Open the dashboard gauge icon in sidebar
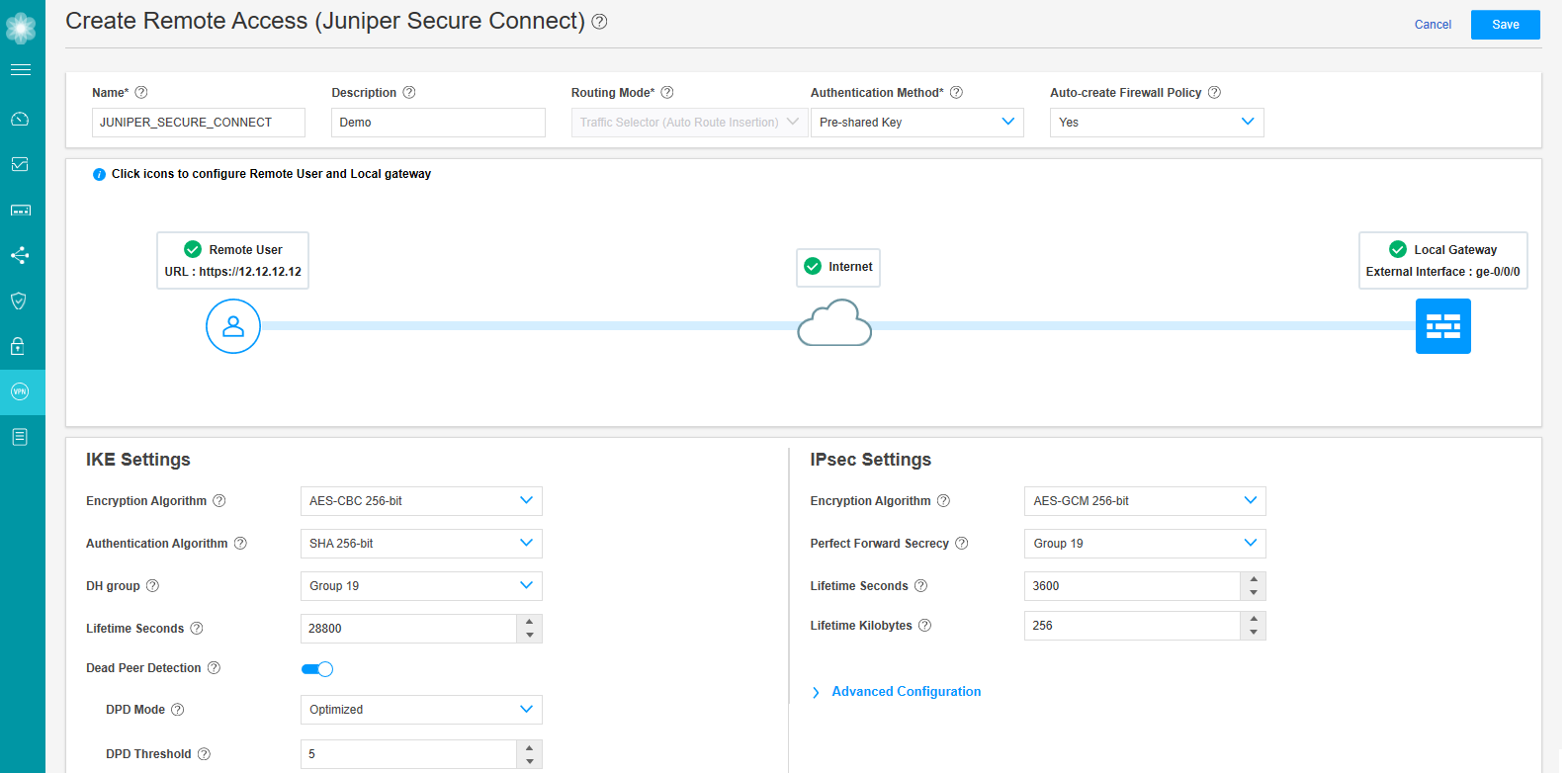1568x773 pixels. 20,119
